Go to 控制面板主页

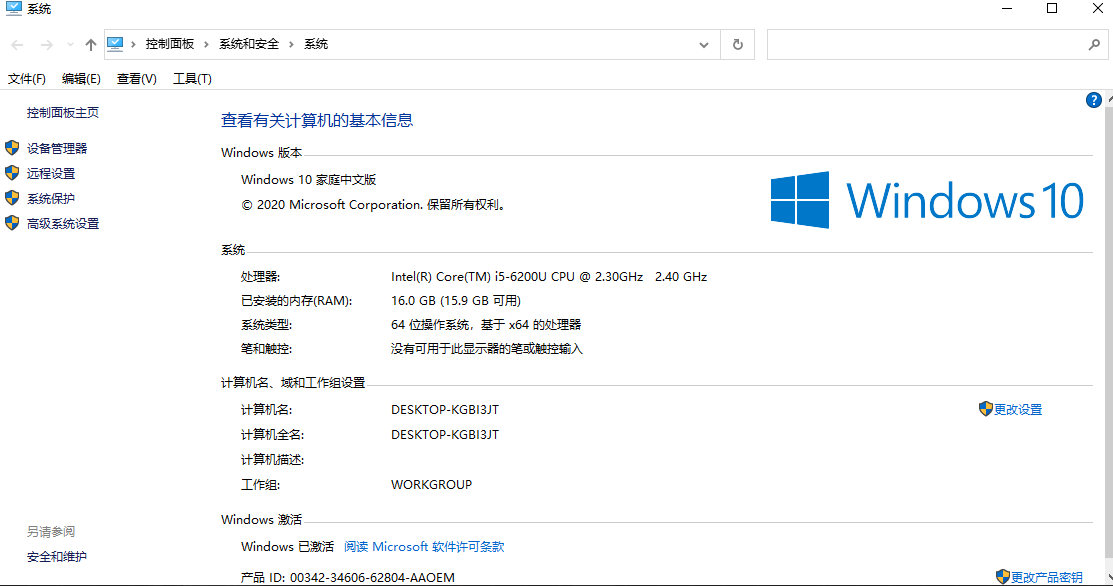pyautogui.click(x=62, y=112)
